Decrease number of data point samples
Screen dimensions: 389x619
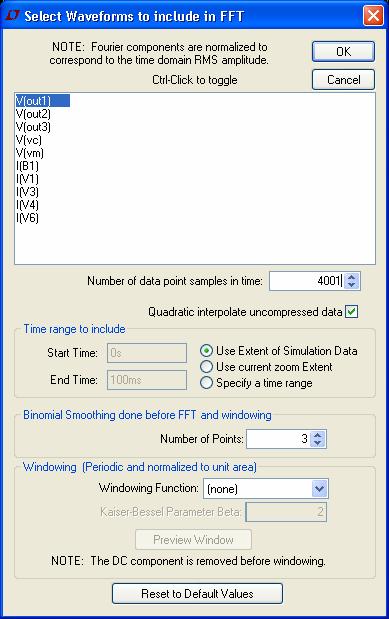tap(351, 285)
